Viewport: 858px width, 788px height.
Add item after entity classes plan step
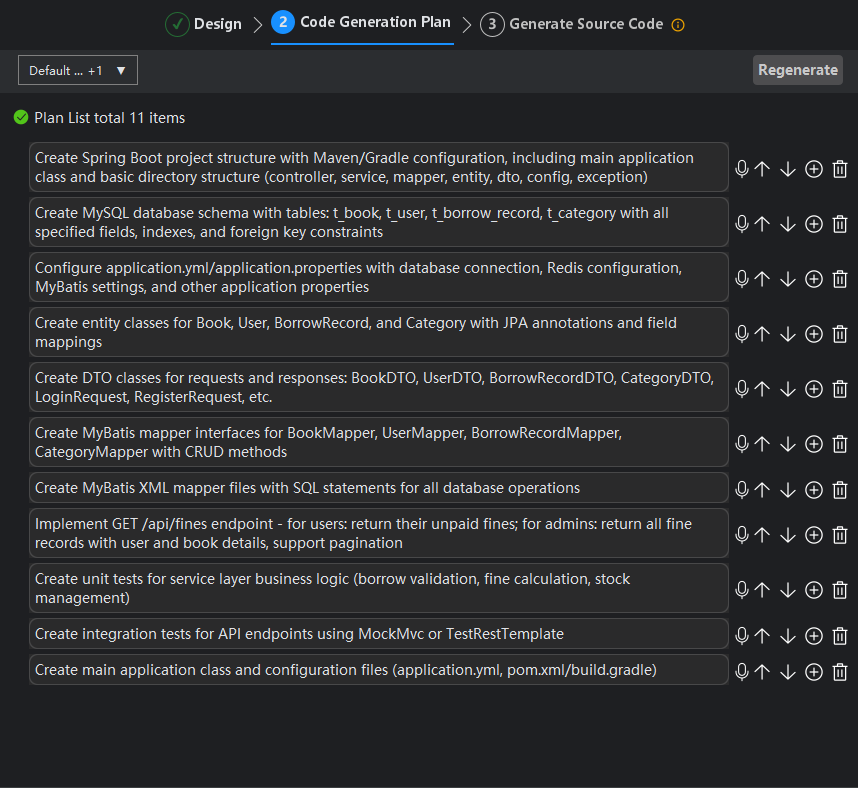(814, 334)
